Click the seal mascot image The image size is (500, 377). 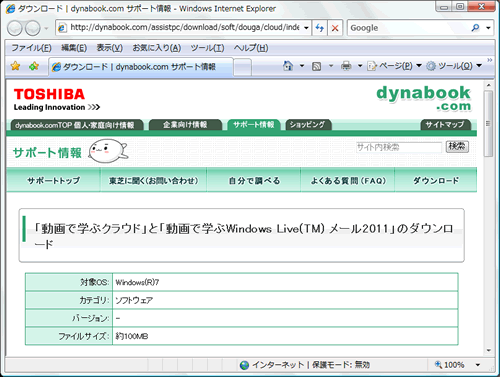click(108, 151)
